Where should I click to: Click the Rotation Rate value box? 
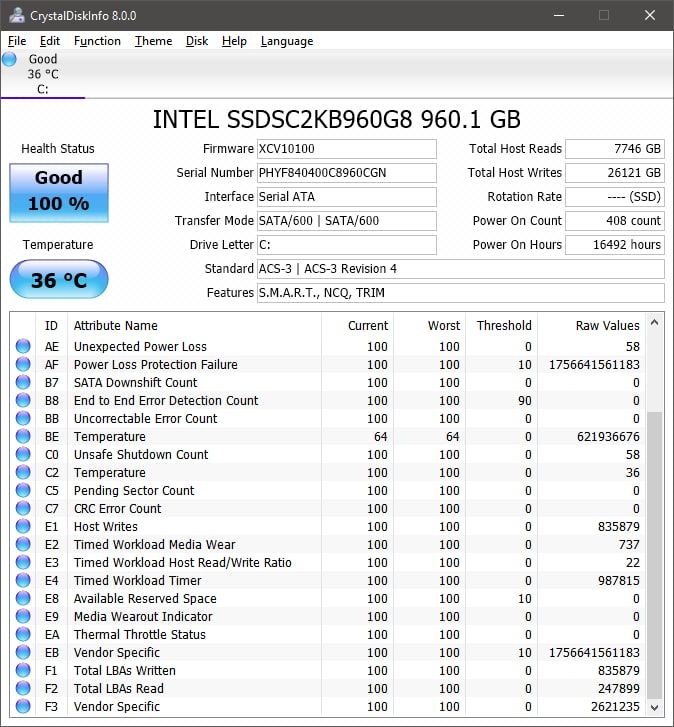tap(615, 197)
